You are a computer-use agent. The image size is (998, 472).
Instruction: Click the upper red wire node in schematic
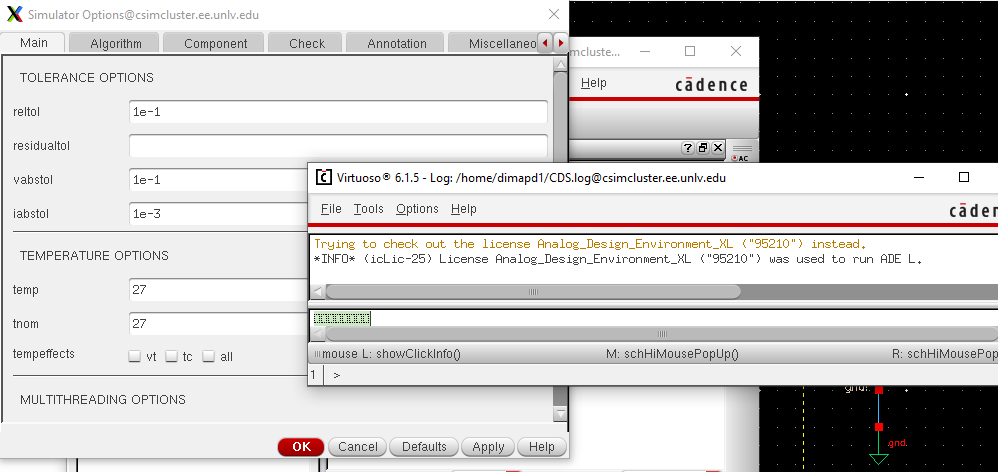[x=879, y=389]
